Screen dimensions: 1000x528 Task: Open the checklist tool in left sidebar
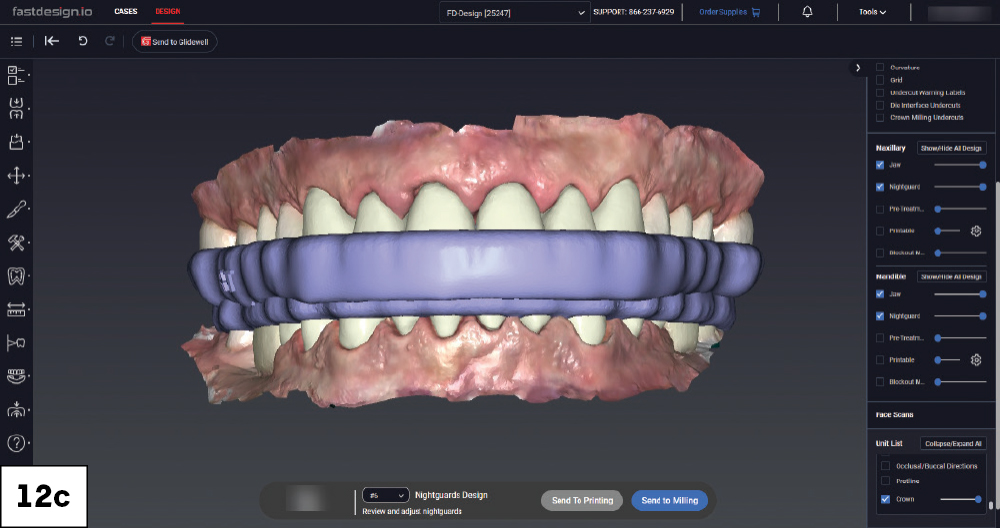pyautogui.click(x=16, y=75)
